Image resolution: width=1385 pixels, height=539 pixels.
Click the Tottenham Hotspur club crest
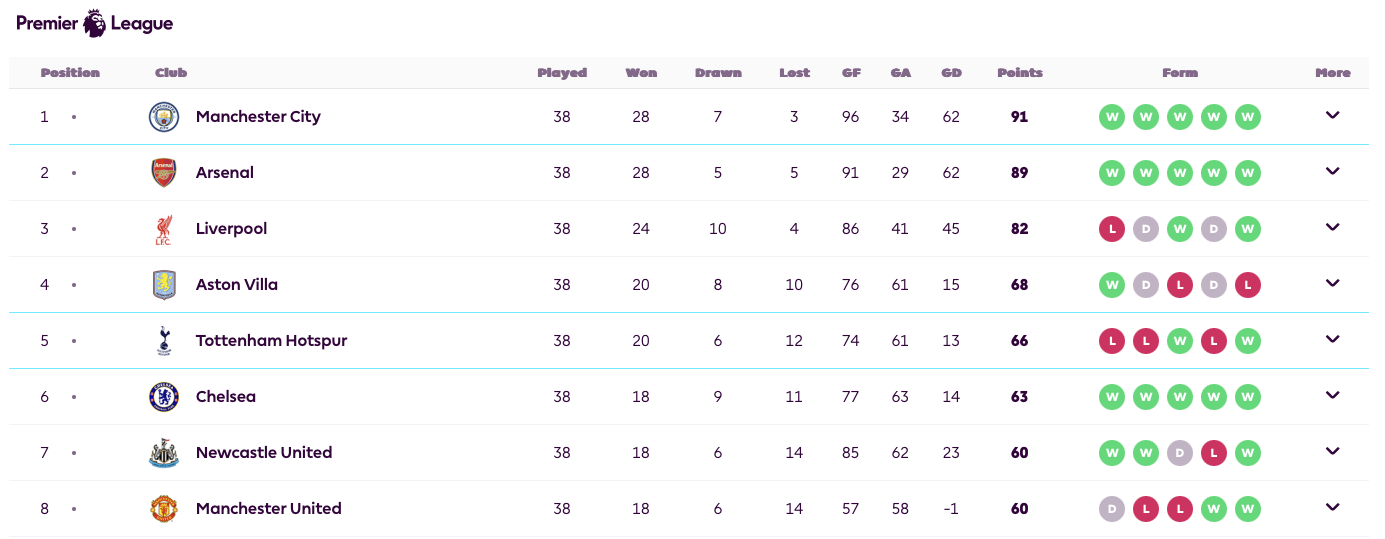(x=163, y=341)
